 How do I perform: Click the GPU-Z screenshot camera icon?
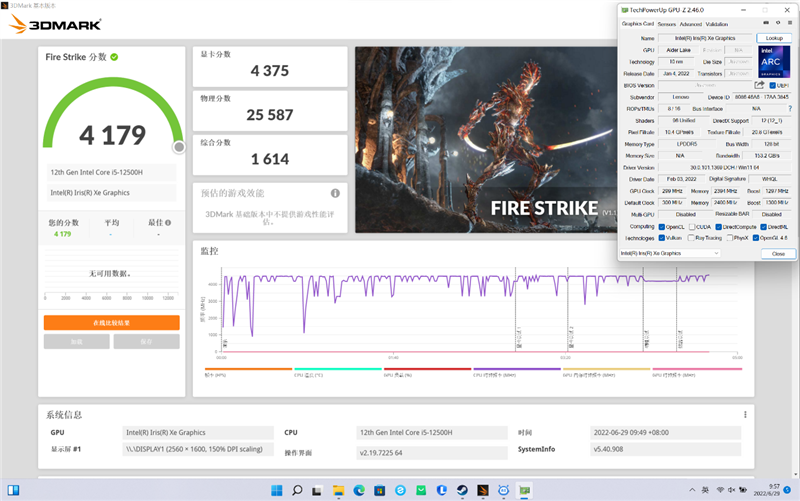[765, 23]
